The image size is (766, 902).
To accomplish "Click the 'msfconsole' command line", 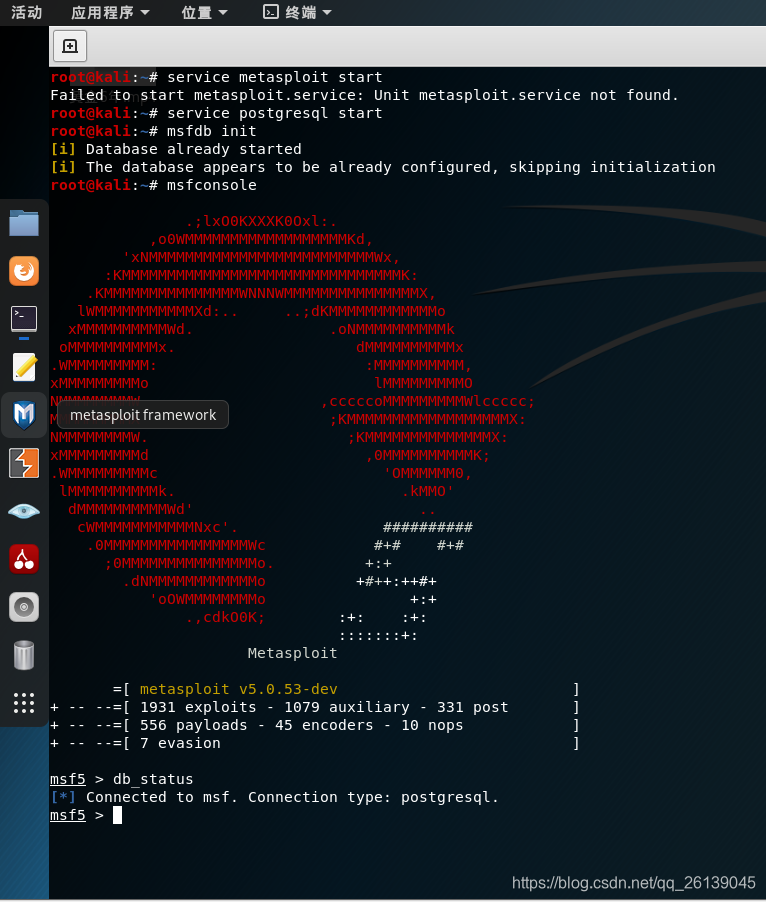I will click(x=154, y=185).
